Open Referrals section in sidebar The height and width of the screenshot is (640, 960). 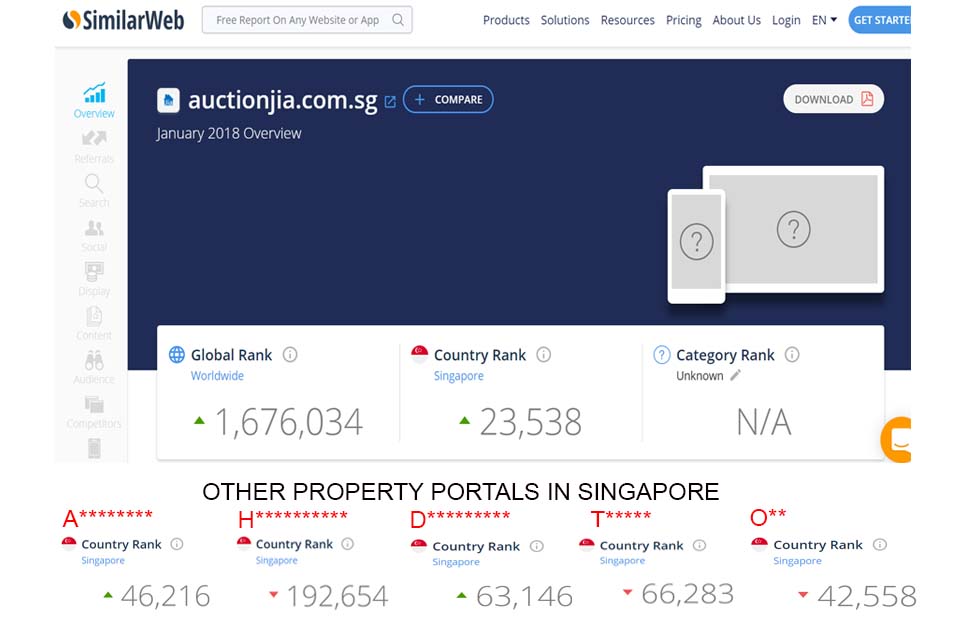tap(94, 148)
